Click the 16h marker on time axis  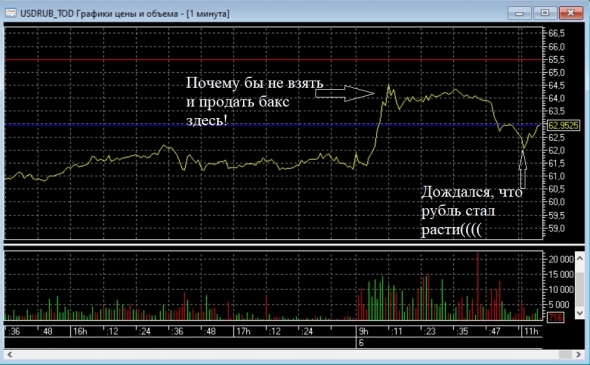pos(80,332)
